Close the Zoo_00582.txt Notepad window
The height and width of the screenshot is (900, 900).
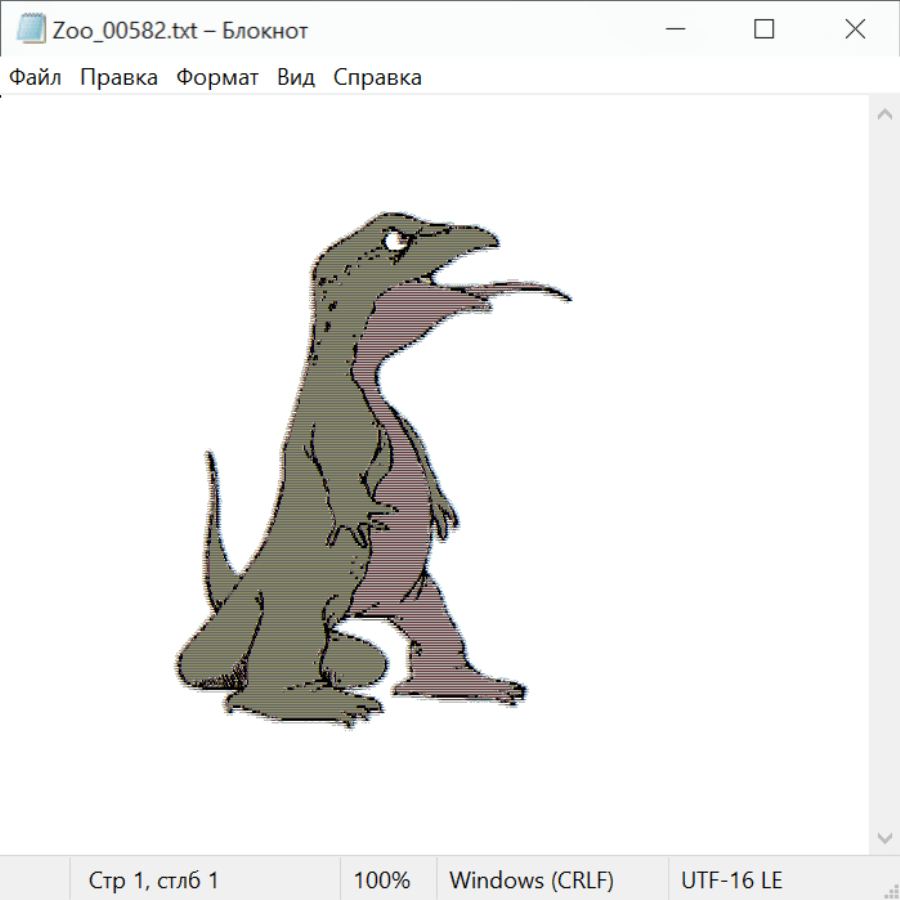(x=855, y=29)
